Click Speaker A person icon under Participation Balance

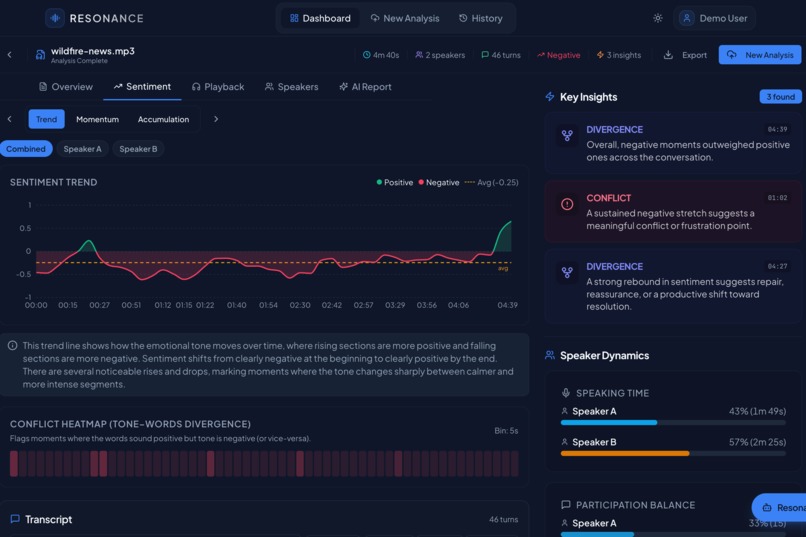point(564,523)
